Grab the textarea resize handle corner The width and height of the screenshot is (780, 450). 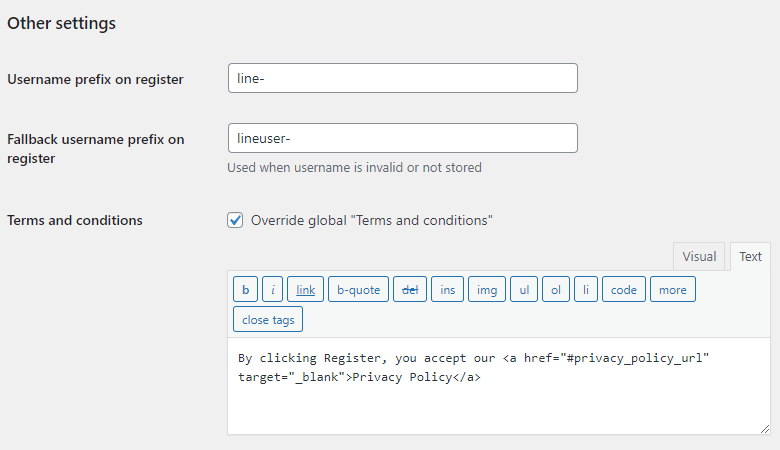764,428
